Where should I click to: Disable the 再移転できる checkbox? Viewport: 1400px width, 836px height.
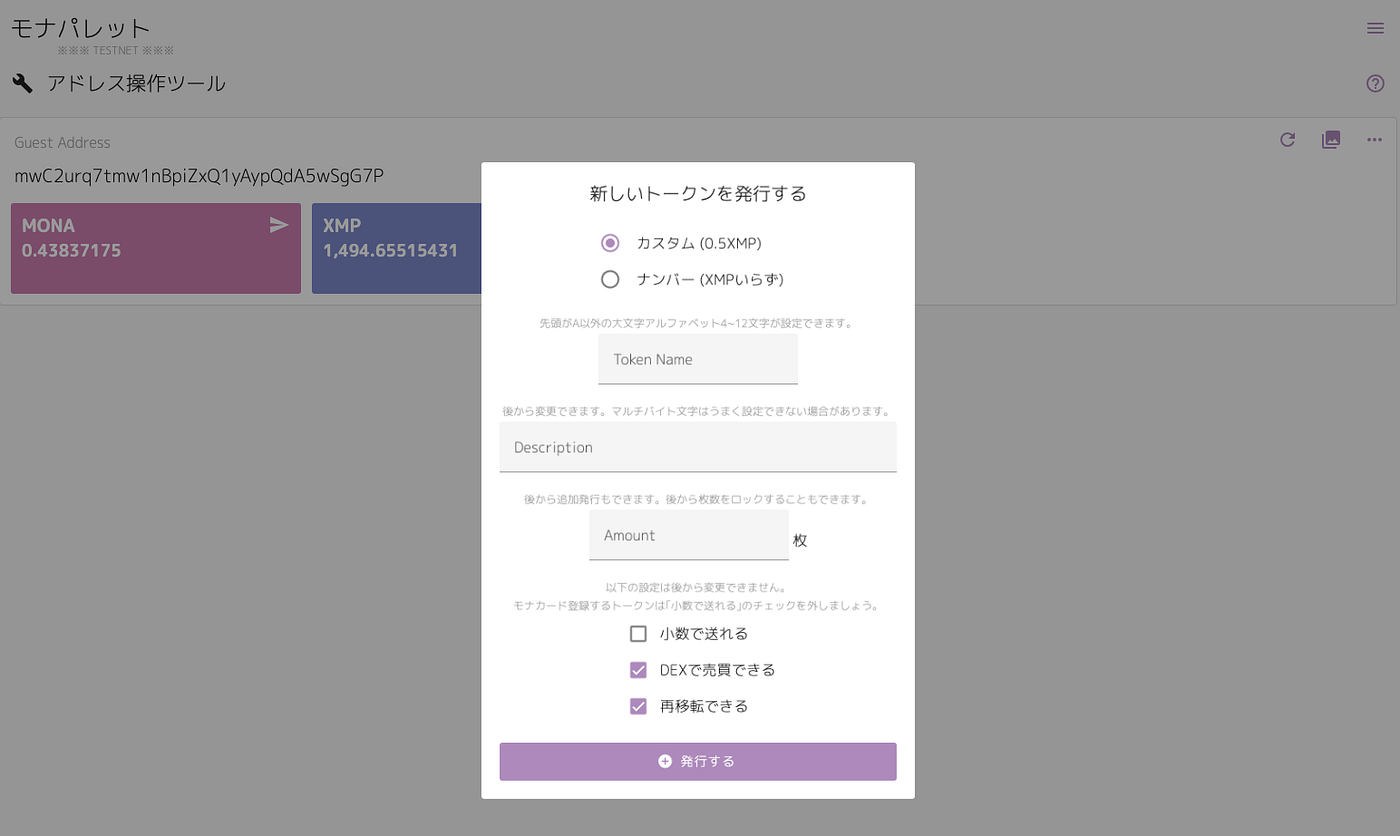pyautogui.click(x=638, y=705)
